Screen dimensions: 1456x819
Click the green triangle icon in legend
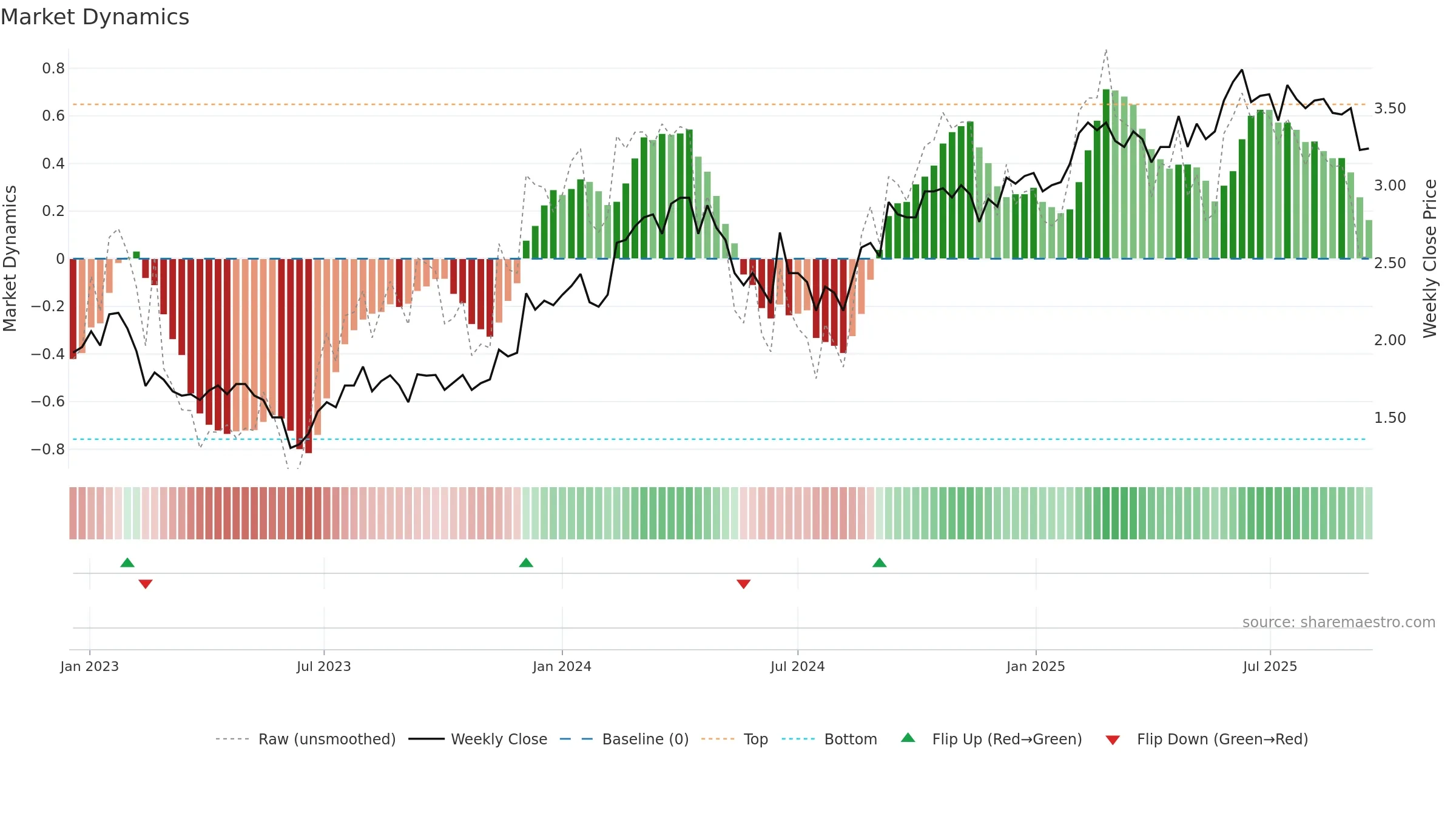pos(908,738)
